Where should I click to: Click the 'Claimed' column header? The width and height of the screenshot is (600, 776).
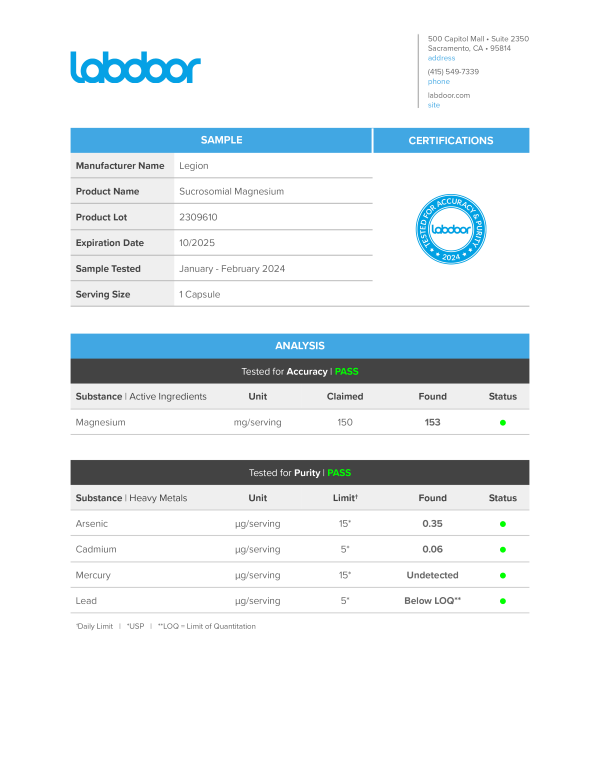(345, 396)
